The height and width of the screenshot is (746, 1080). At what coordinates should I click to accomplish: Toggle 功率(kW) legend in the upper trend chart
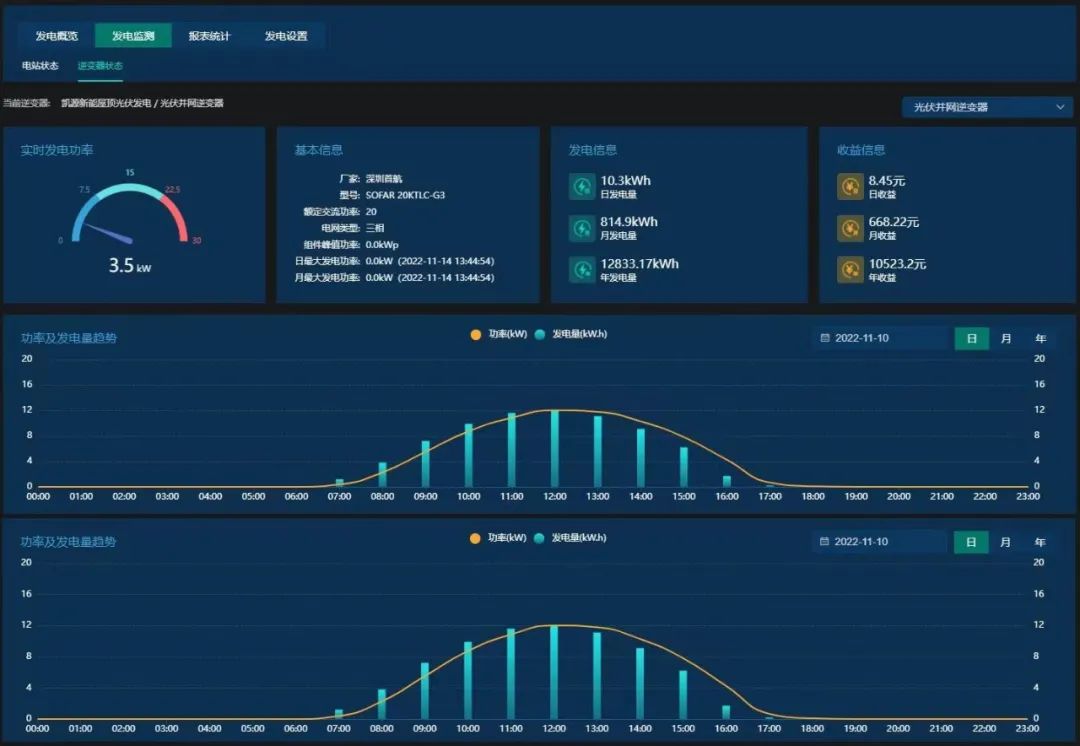[498, 334]
